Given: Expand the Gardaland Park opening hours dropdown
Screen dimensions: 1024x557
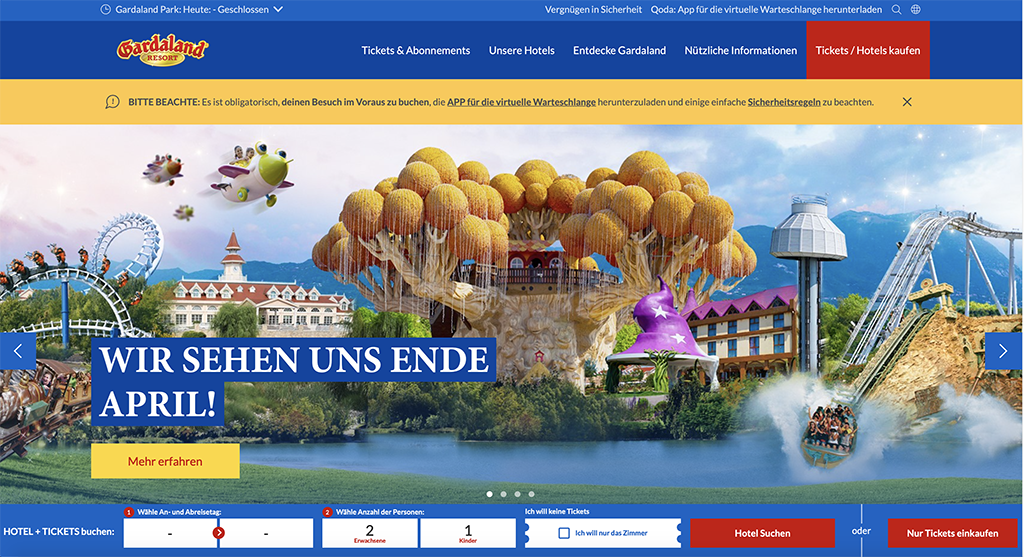Looking at the screenshot, I should click(x=278, y=10).
